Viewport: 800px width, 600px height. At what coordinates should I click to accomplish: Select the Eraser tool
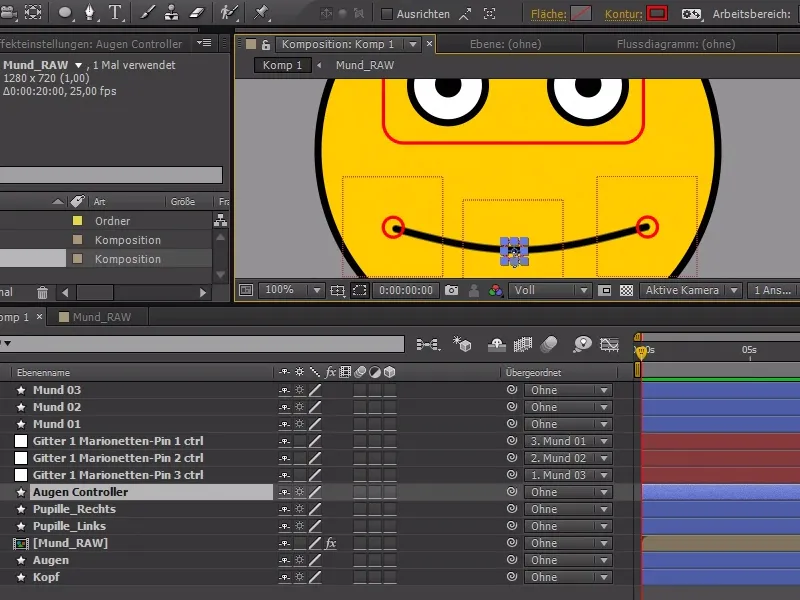click(x=196, y=13)
